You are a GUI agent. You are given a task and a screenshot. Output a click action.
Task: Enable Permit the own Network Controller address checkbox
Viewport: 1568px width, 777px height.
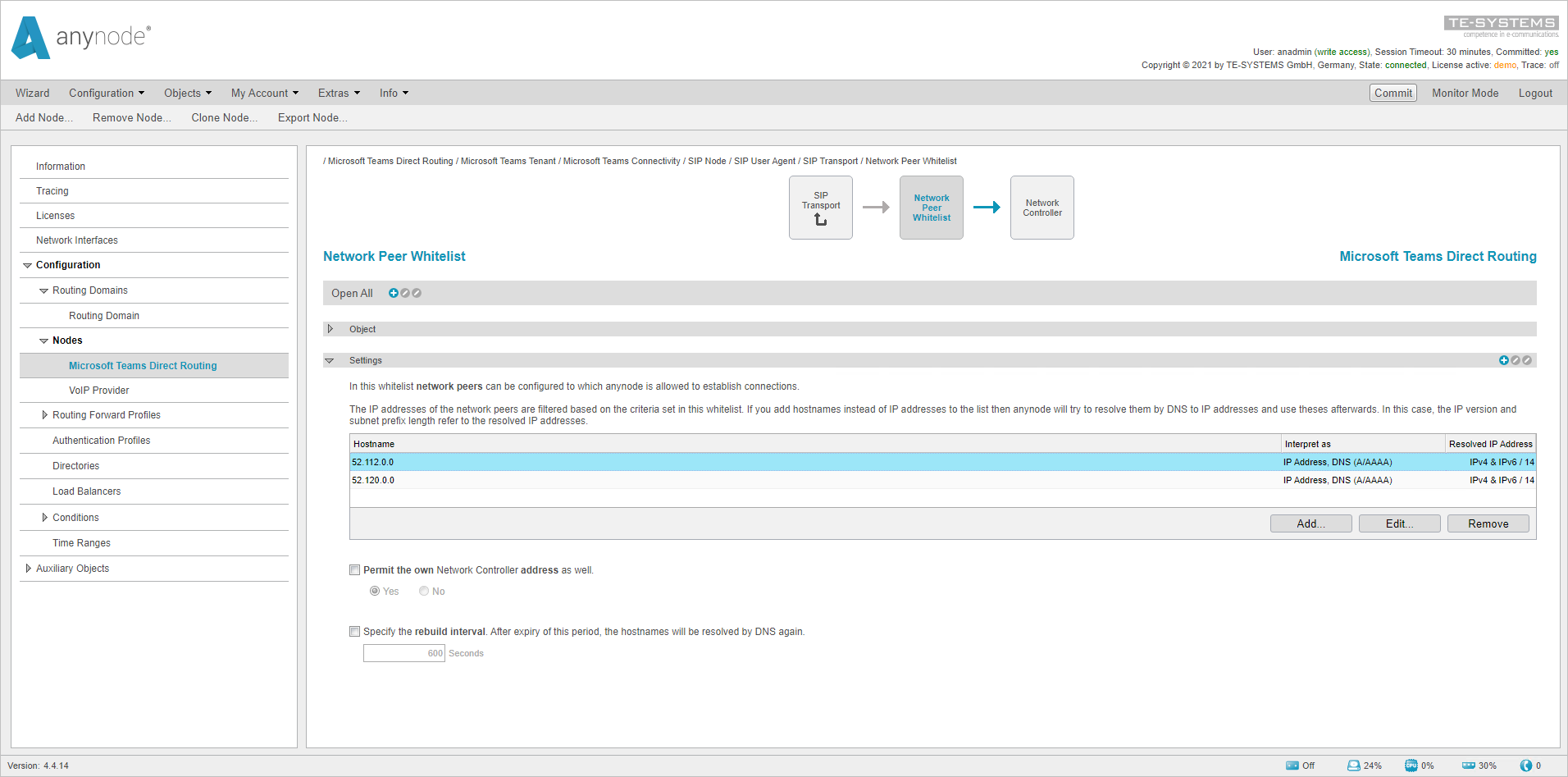[355, 570]
